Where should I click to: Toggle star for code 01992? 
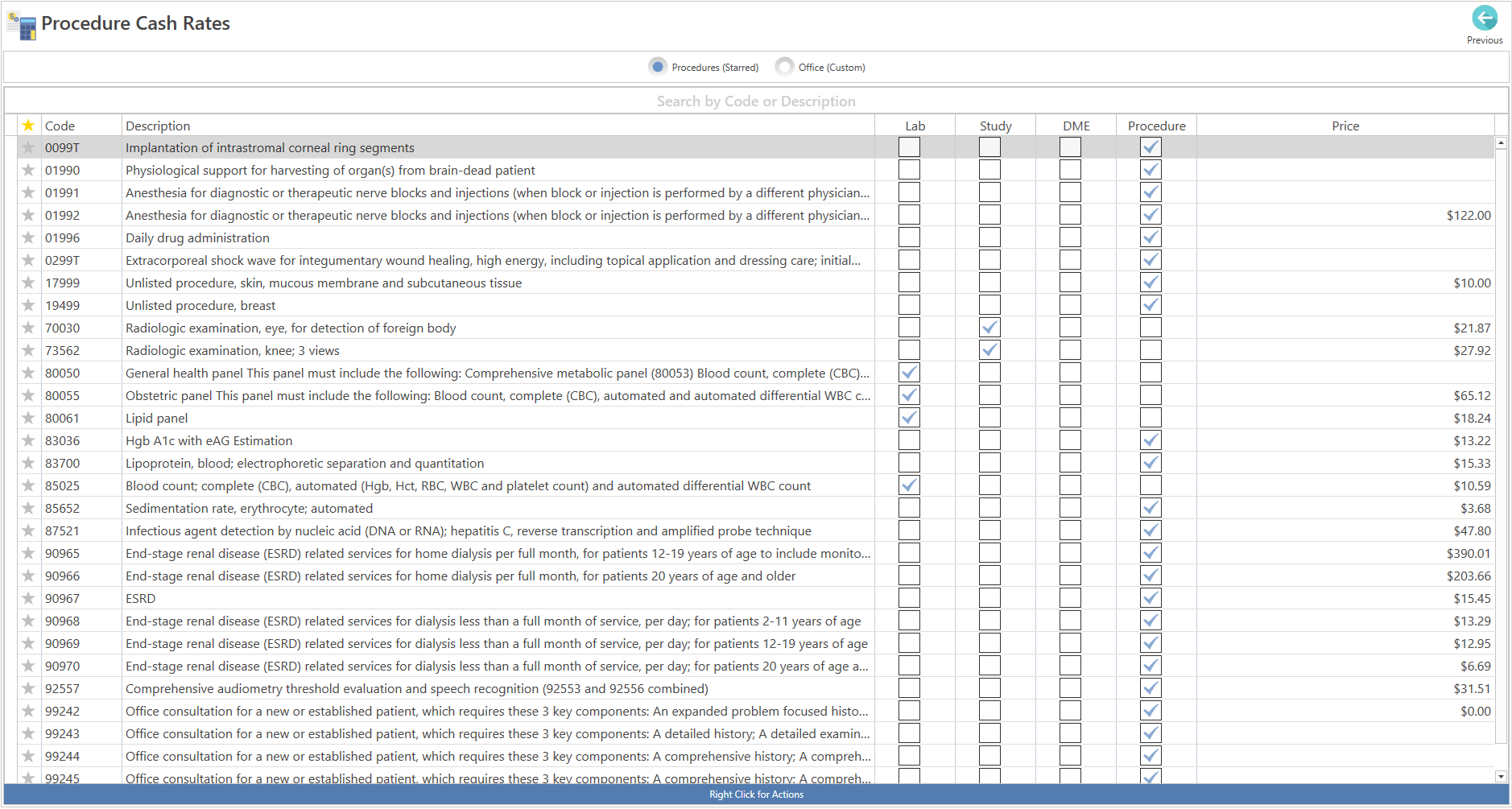click(28, 215)
